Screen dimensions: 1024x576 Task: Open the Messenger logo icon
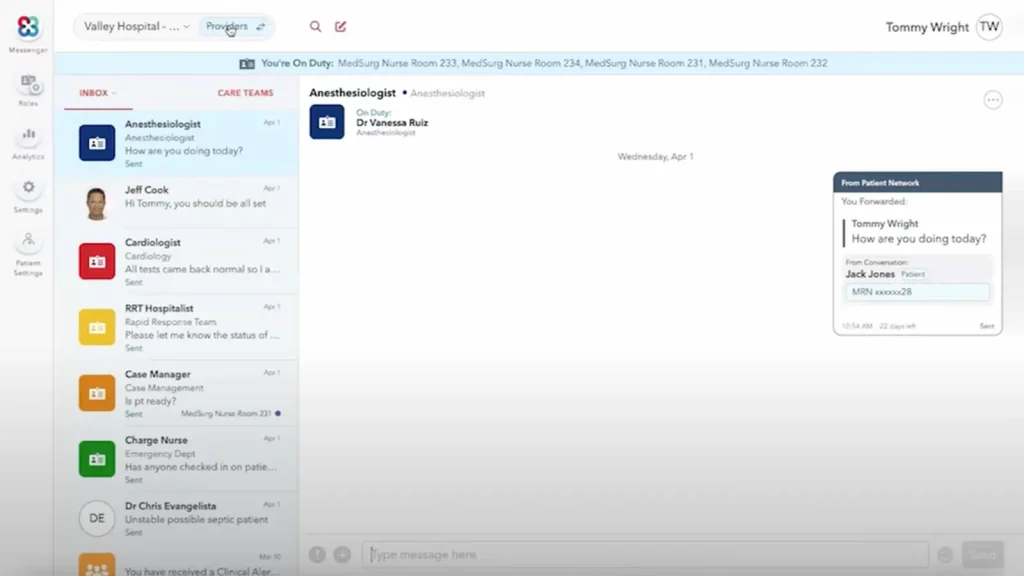click(x=28, y=28)
